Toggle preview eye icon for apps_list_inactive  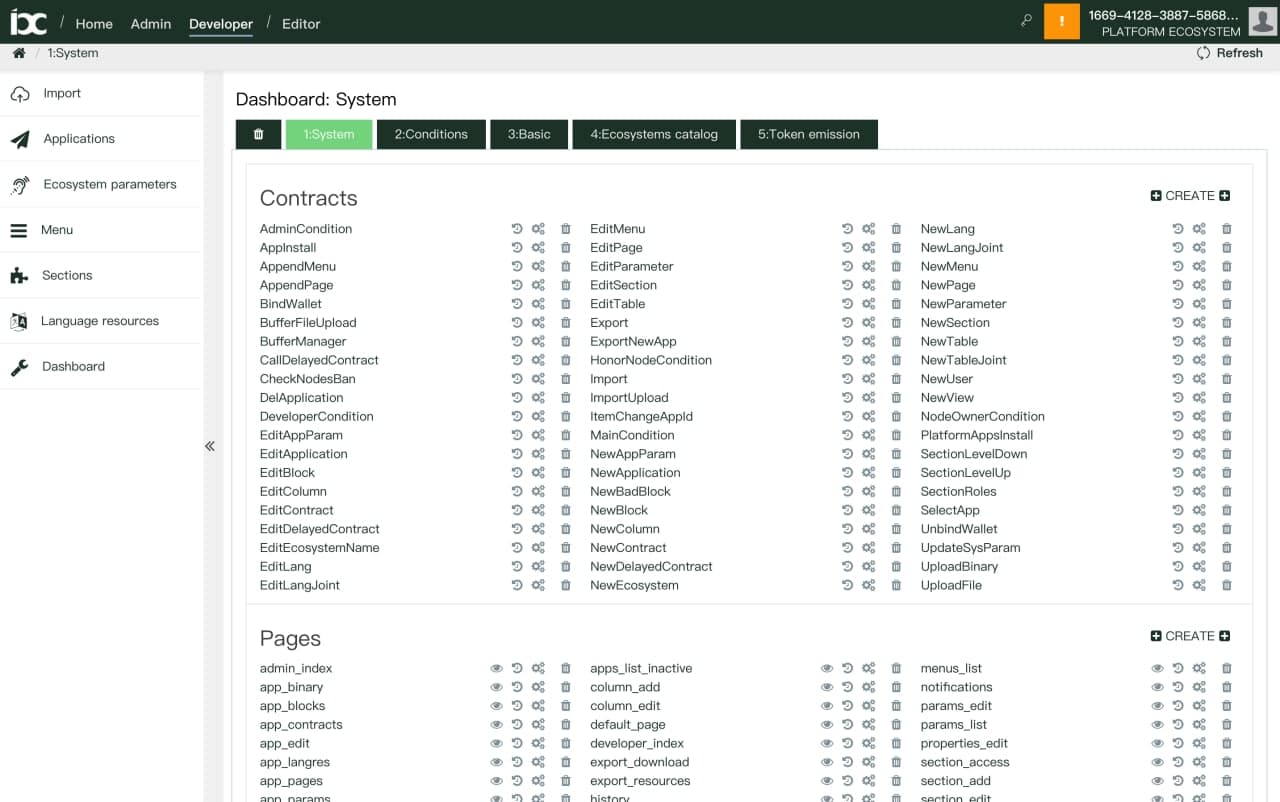pyautogui.click(x=827, y=668)
